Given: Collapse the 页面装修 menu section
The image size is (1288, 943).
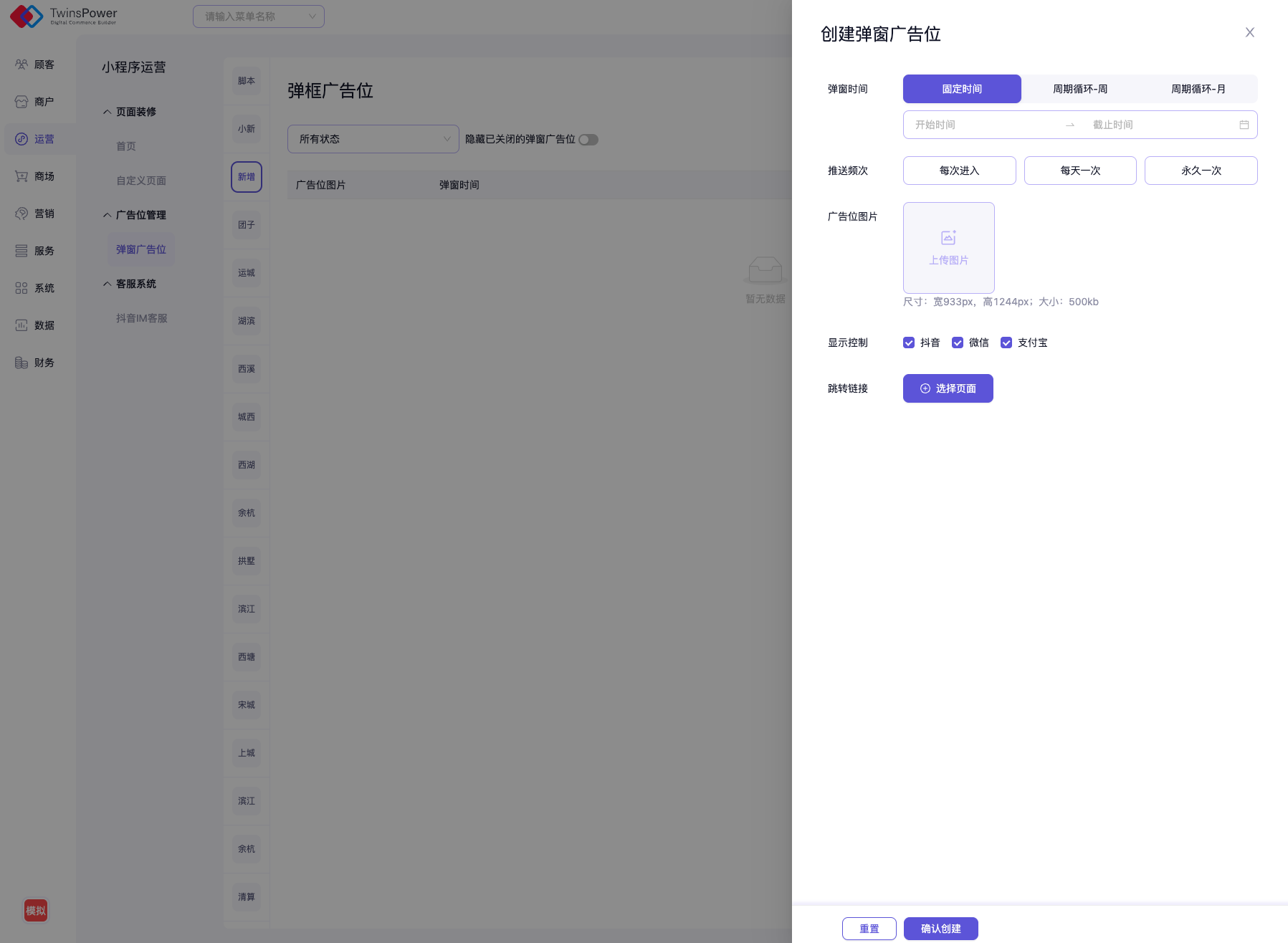Looking at the screenshot, I should (107, 112).
